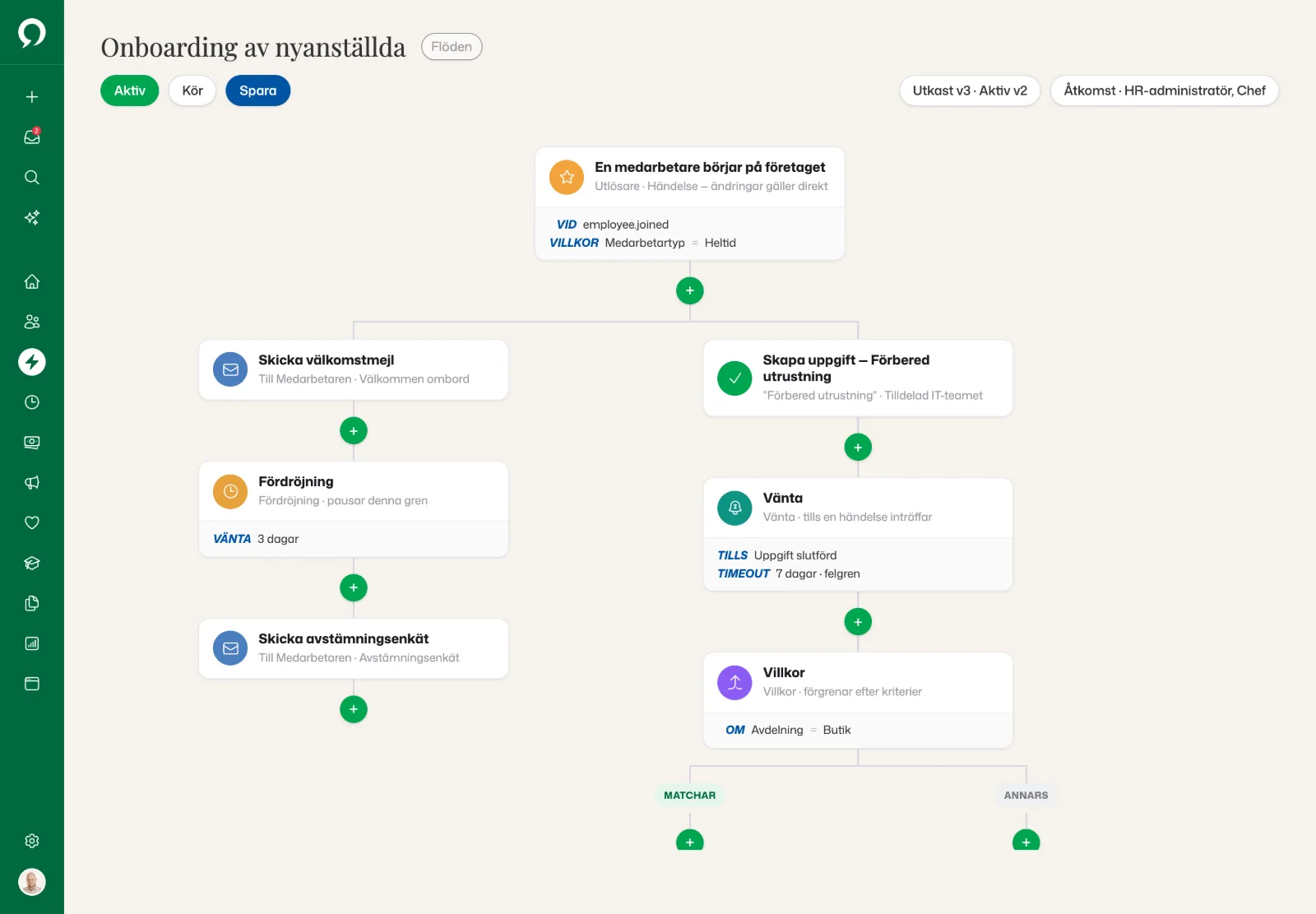Viewport: 1316px width, 914px height.
Task: Open the chart reports icon in sidebar
Action: [x=32, y=644]
